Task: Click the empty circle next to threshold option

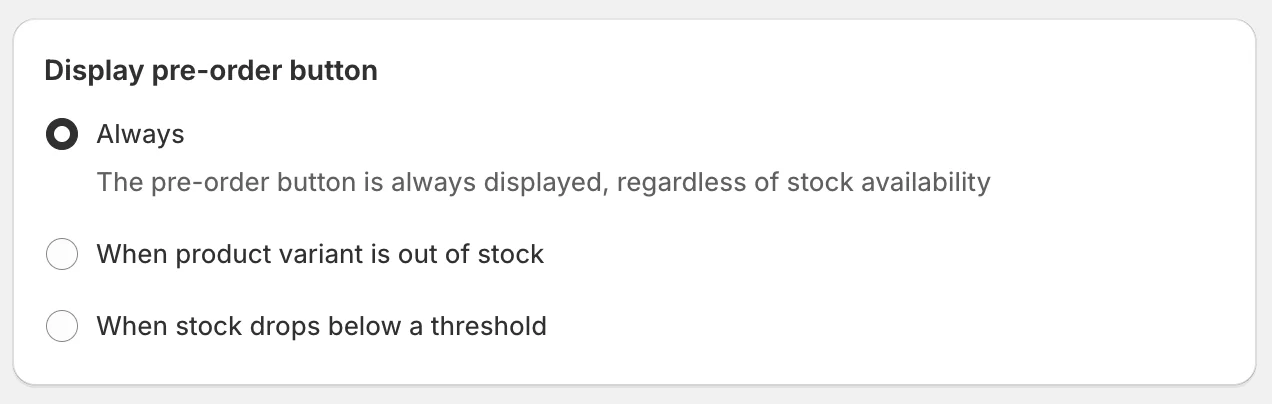Action: point(62,326)
